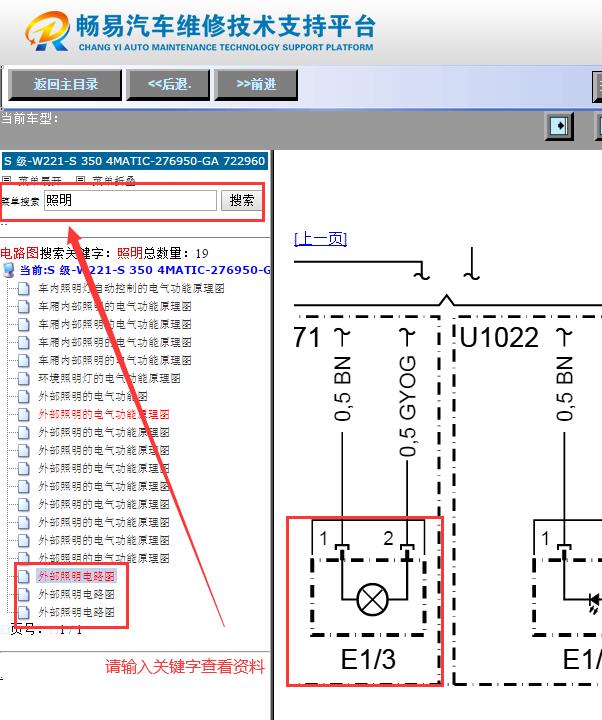Click the 71 label in the diagram
The width and height of the screenshot is (602, 720).
307,338
